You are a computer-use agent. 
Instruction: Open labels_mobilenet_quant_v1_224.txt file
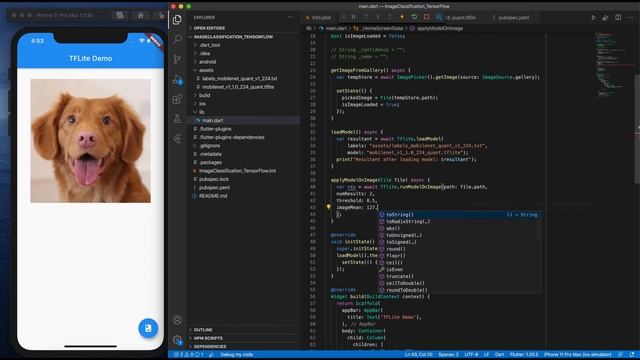(x=240, y=78)
